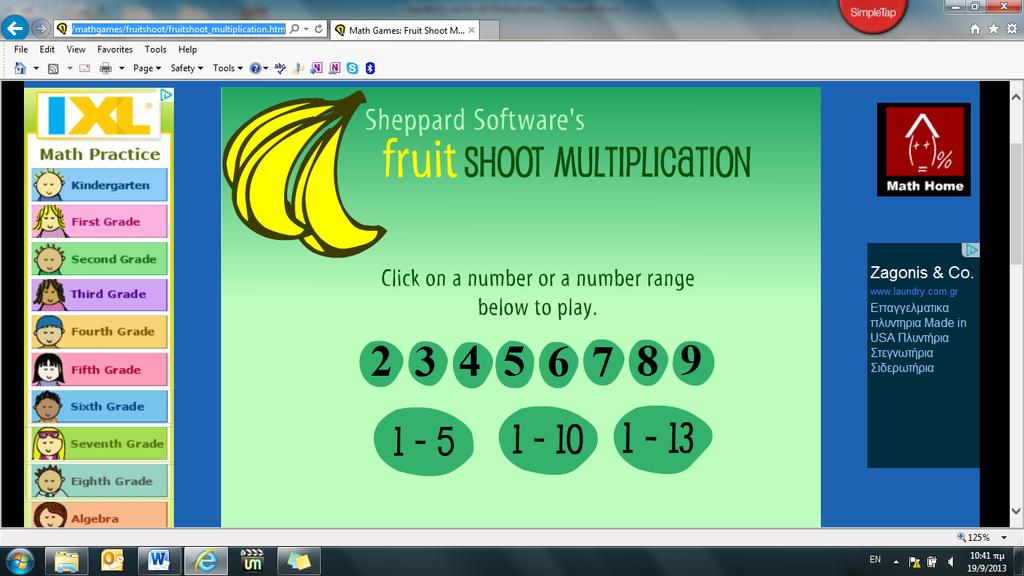This screenshot has height=576, width=1024.
Task: Show hidden tray icons arrow
Action: click(x=896, y=562)
